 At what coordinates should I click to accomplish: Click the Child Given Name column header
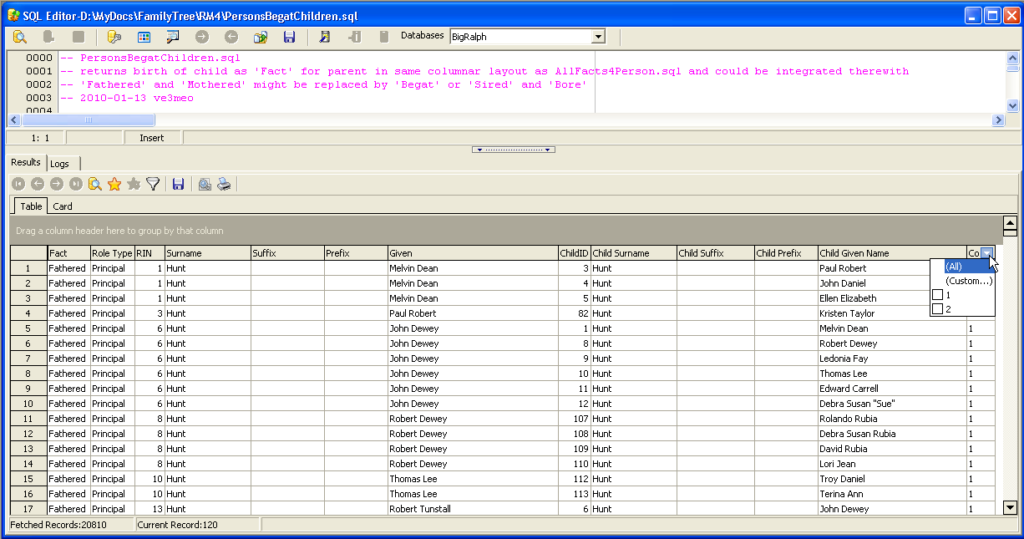(x=892, y=253)
